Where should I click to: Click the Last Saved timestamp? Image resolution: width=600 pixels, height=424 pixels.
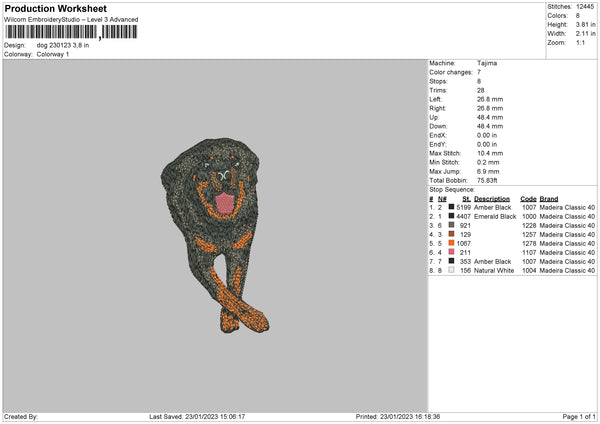click(197, 417)
